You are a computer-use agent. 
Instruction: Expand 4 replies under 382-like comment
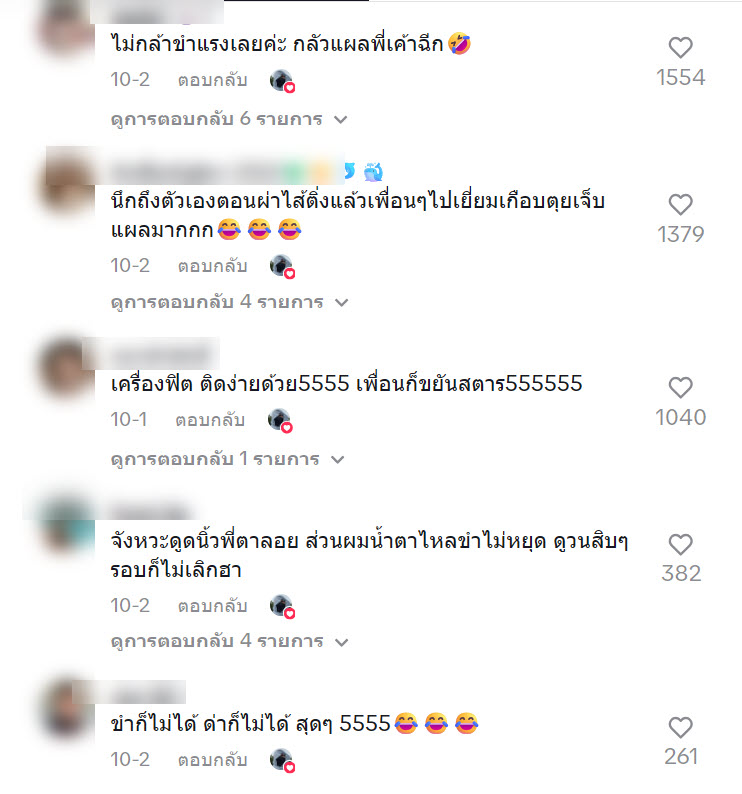click(229, 642)
